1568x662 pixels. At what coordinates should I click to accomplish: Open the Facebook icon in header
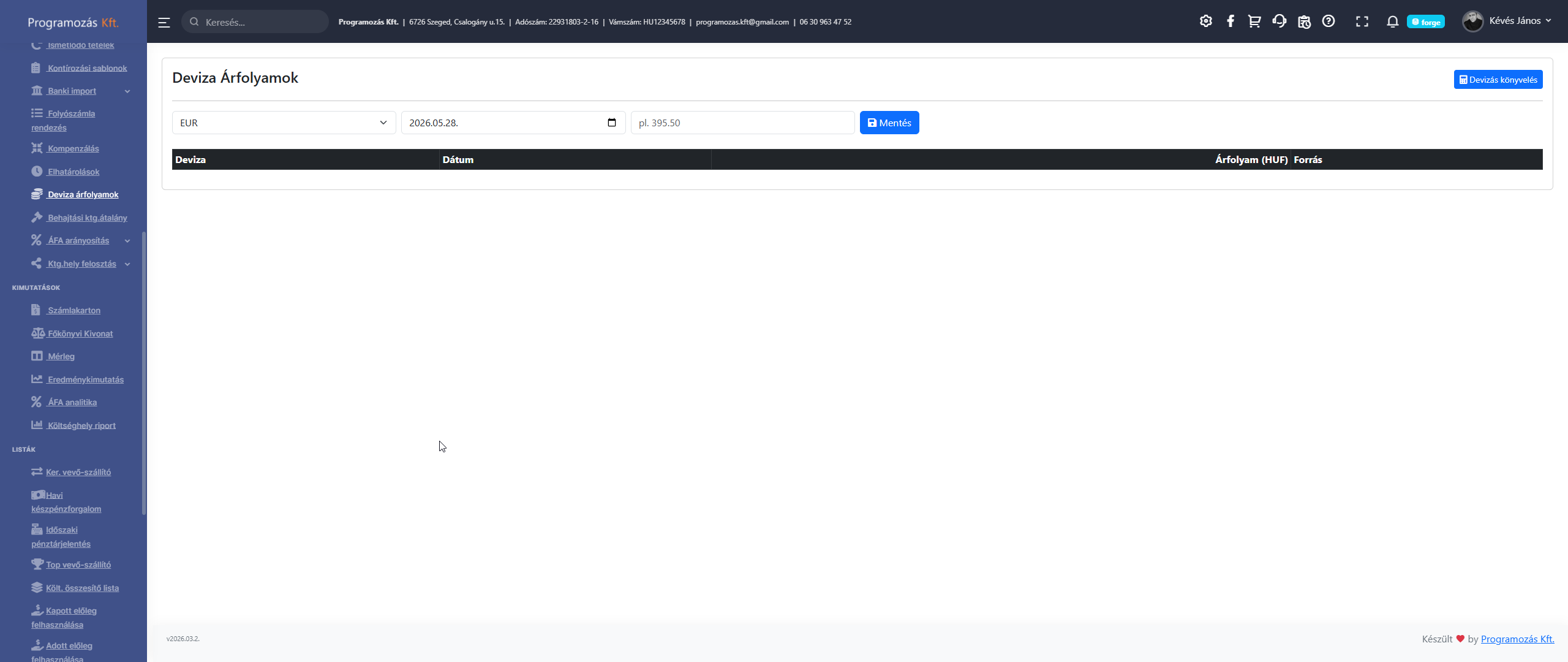(1230, 21)
